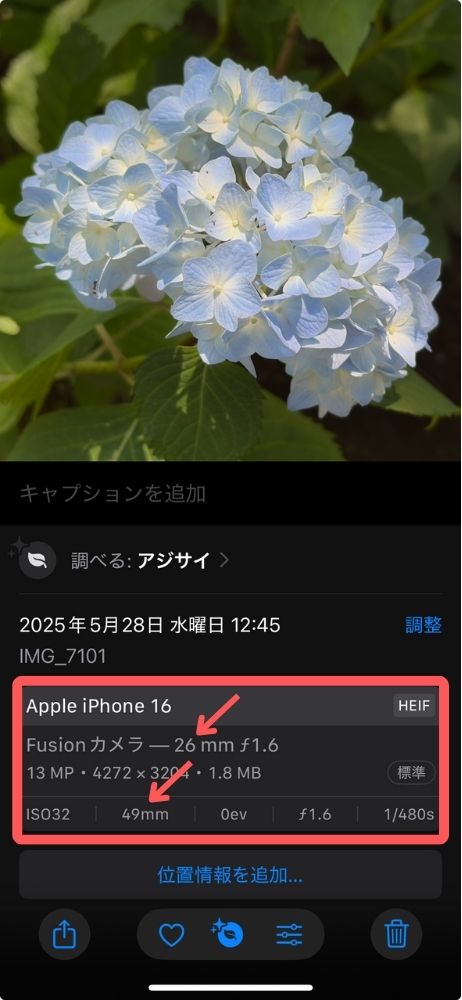Select the 1/480s shutter speed value
Viewport: 462px width, 1000px height.
click(410, 814)
